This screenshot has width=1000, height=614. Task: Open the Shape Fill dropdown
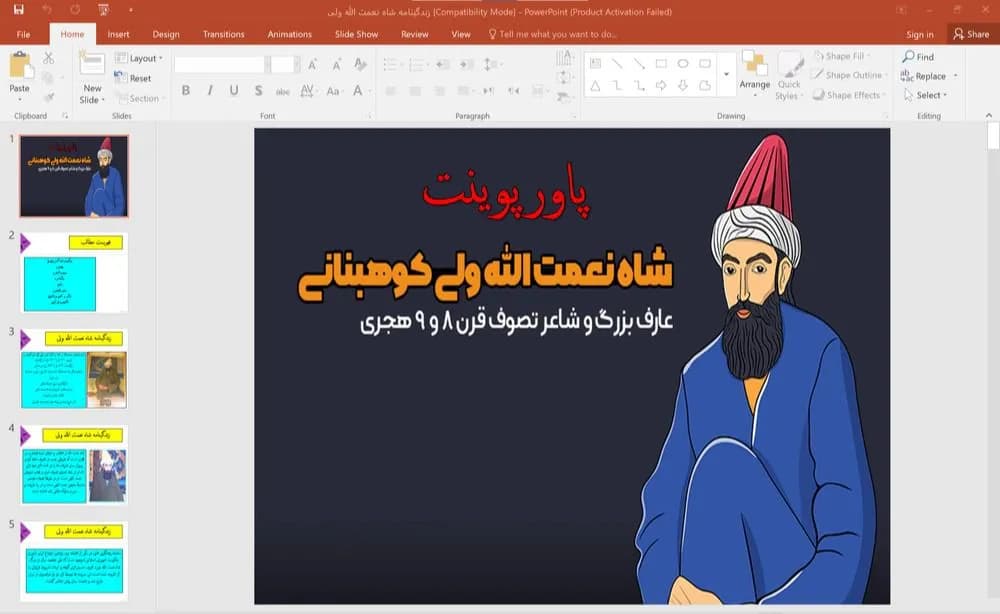click(842, 56)
